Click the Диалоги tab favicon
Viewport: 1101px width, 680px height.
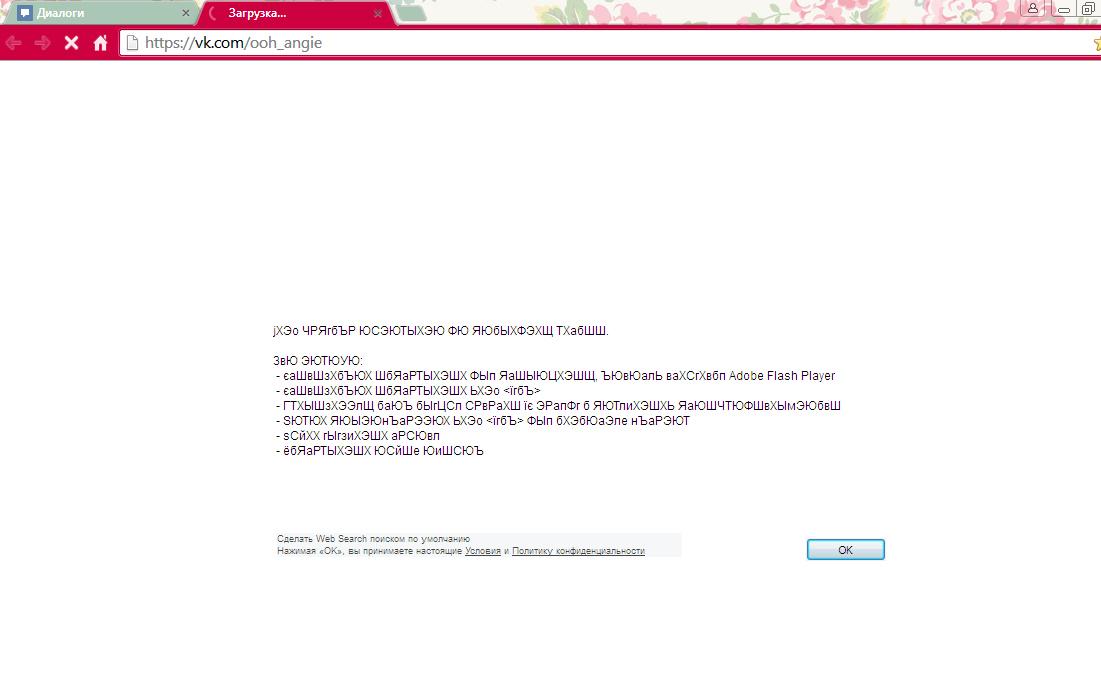pos(25,13)
